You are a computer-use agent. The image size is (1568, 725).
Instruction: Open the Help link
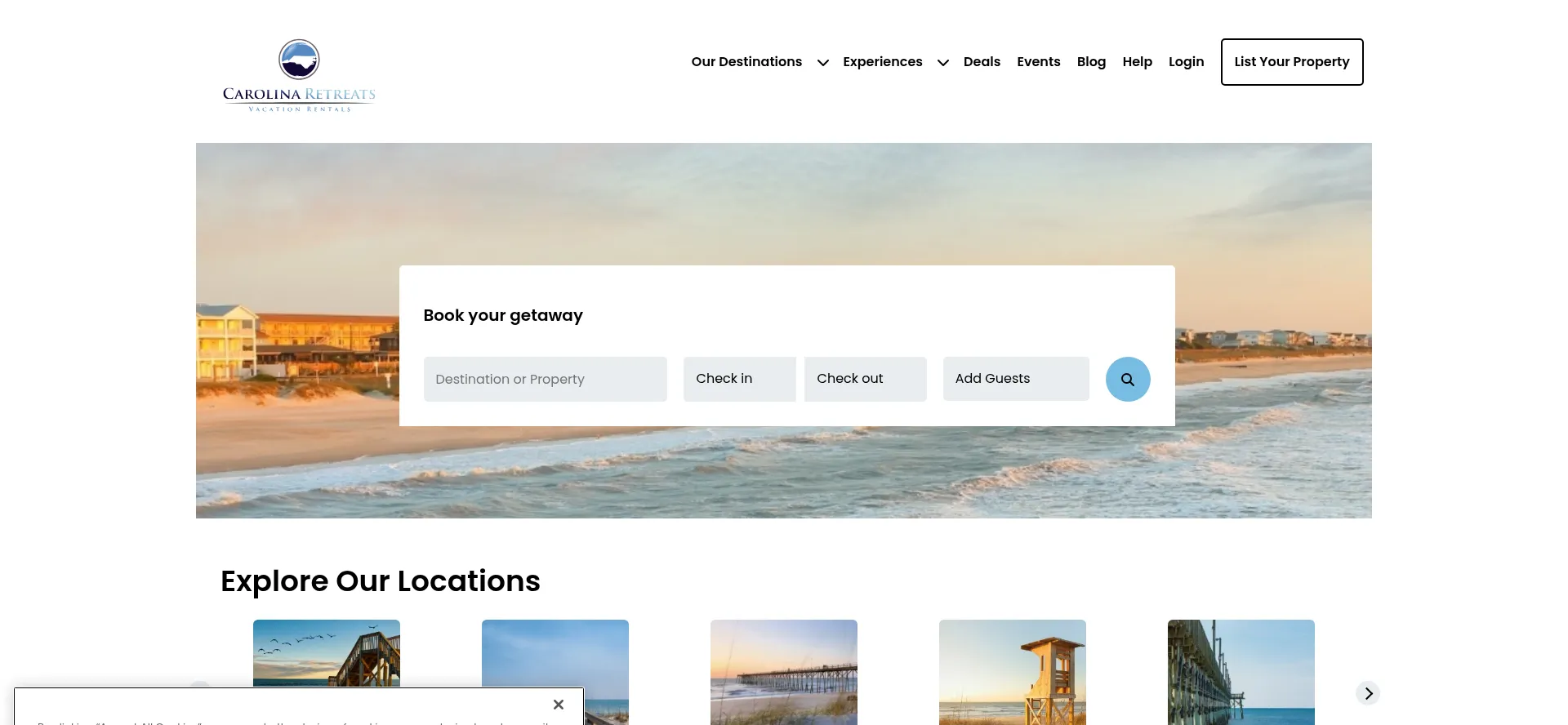point(1137,62)
